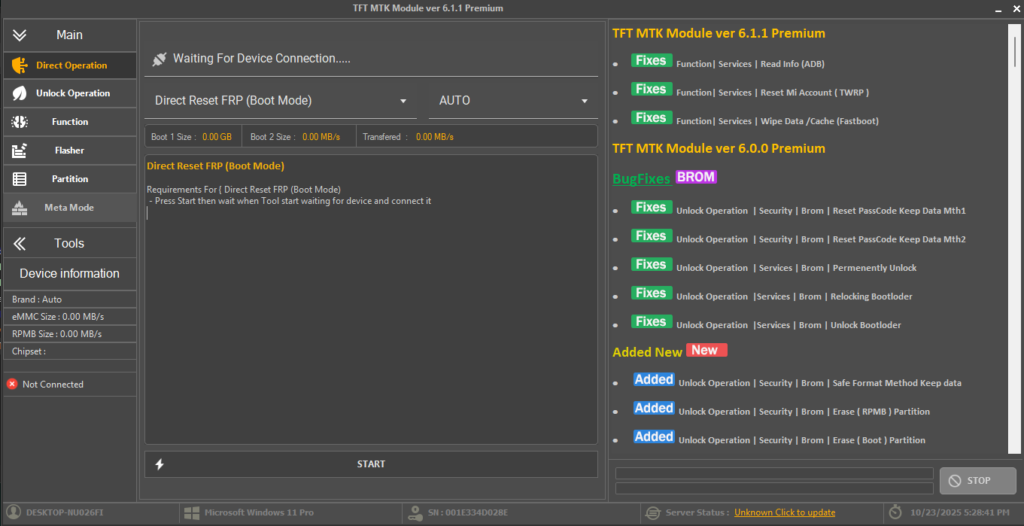Image resolution: width=1024 pixels, height=526 pixels.
Task: Click Fixes badge for Reset PassCode Mth2
Action: [651, 236]
